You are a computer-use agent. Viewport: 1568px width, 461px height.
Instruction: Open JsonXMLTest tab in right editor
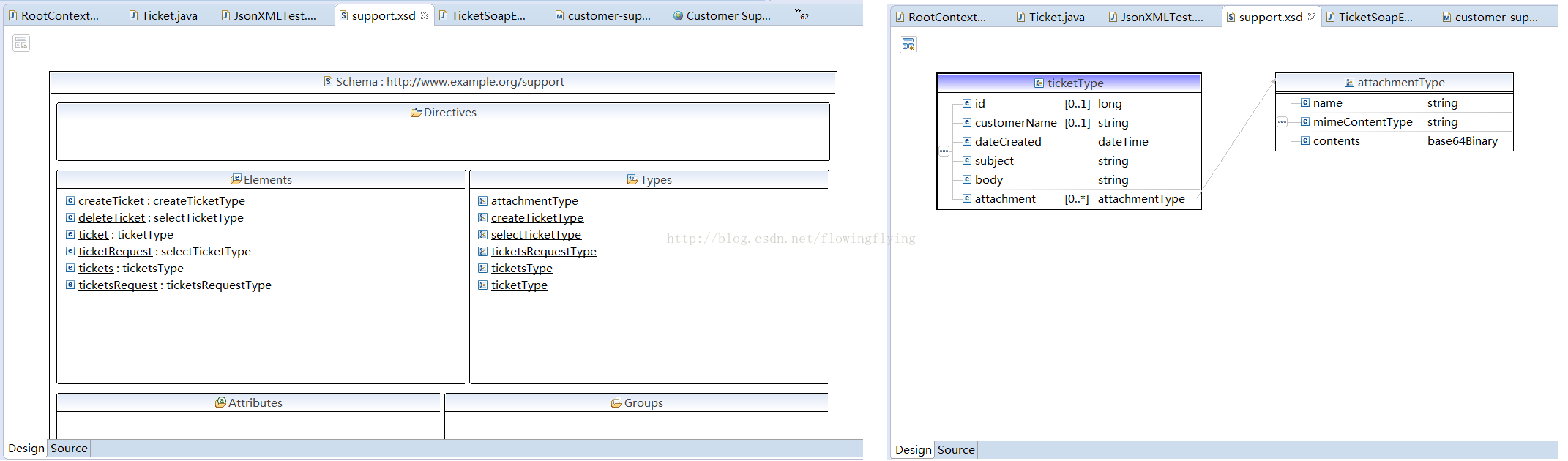pos(1156,17)
